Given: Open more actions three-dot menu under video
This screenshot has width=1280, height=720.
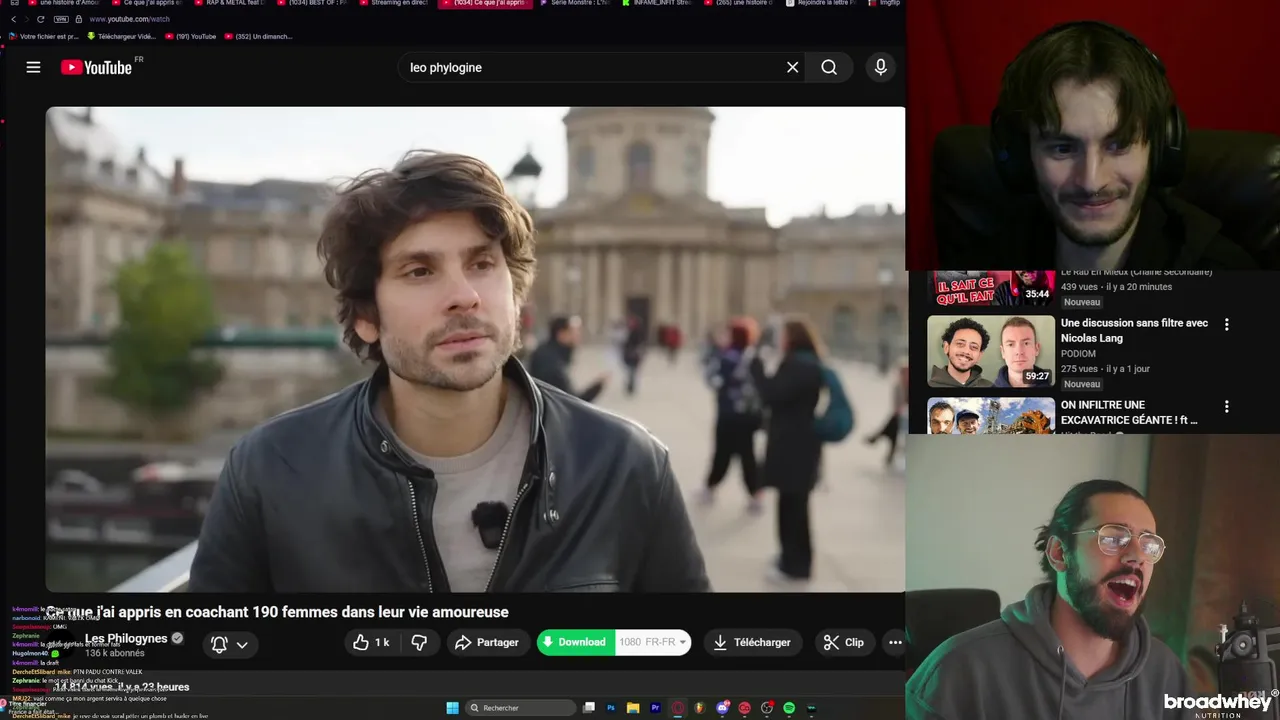Looking at the screenshot, I should pyautogui.click(x=895, y=642).
